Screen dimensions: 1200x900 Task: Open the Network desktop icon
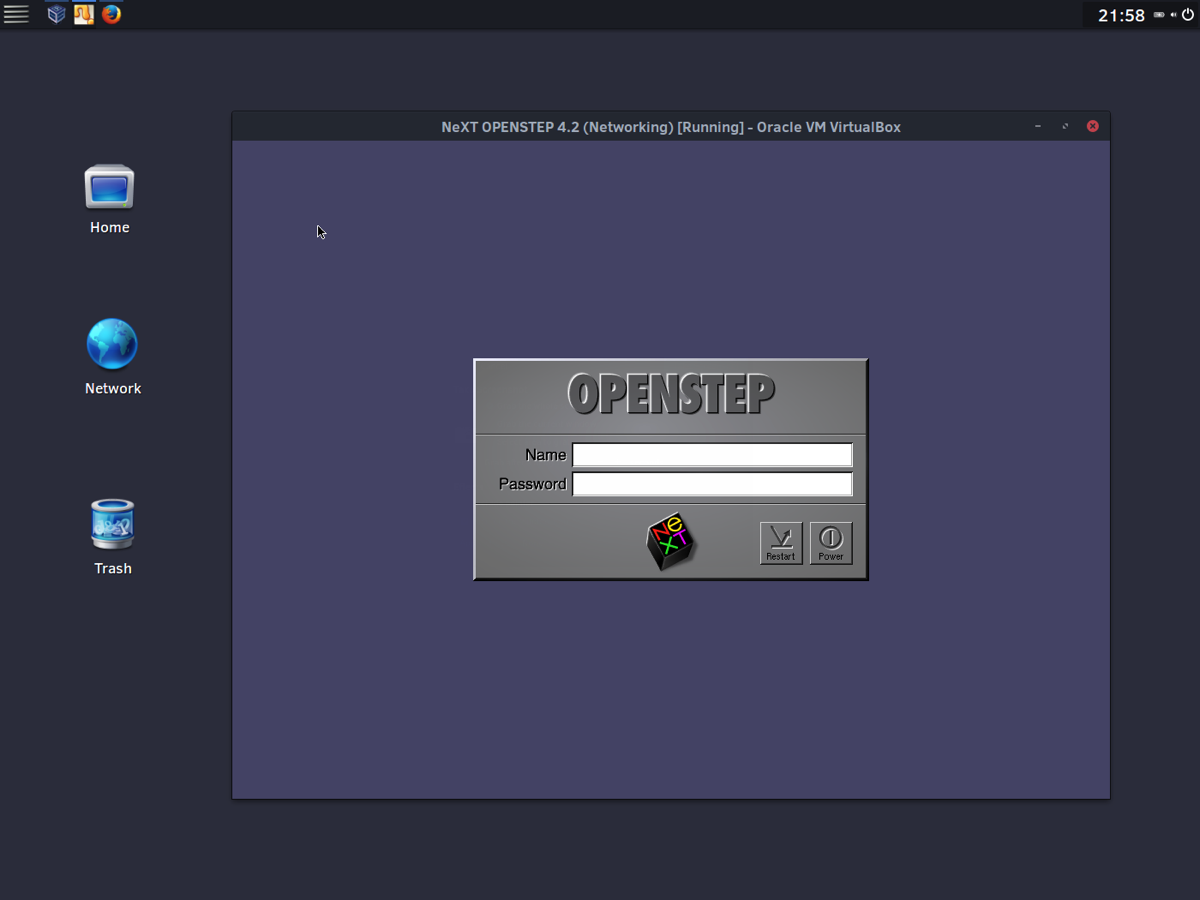pos(112,357)
